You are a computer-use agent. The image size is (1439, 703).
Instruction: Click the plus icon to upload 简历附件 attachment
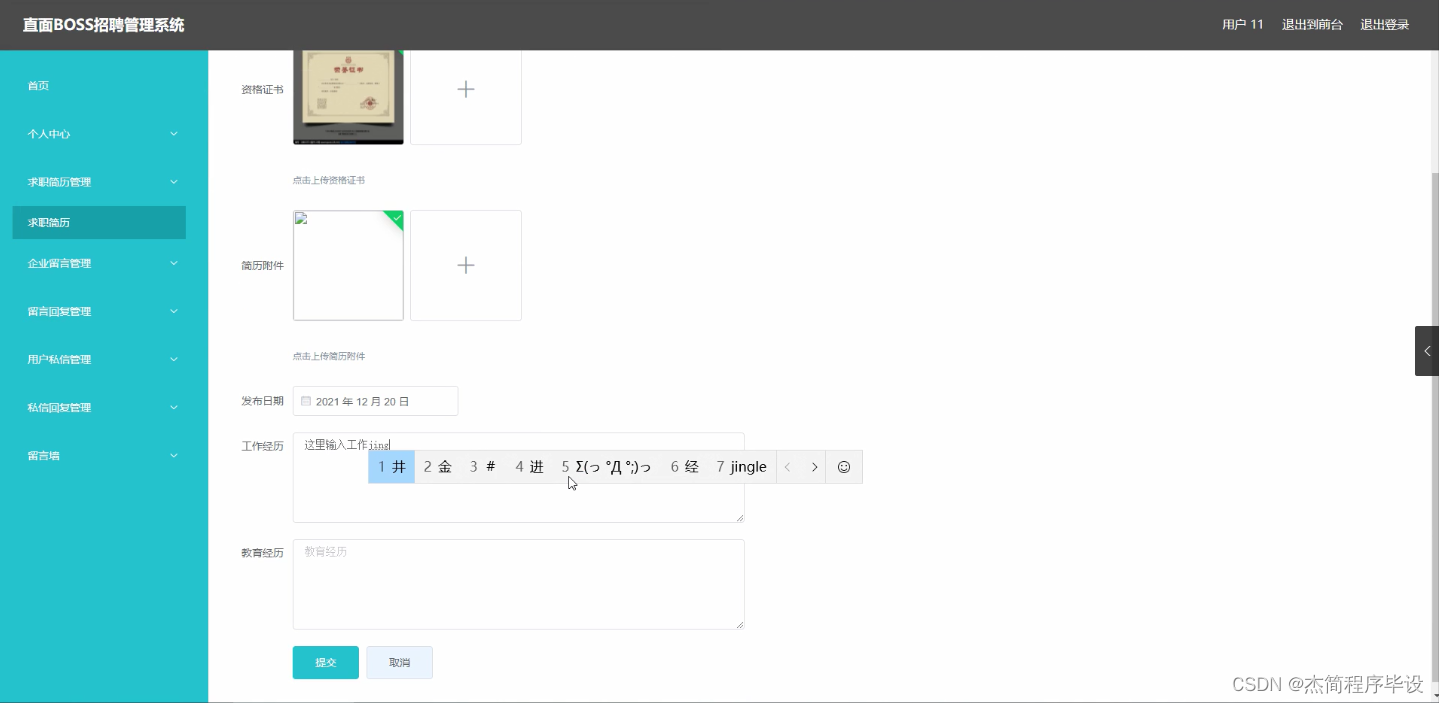click(465, 265)
